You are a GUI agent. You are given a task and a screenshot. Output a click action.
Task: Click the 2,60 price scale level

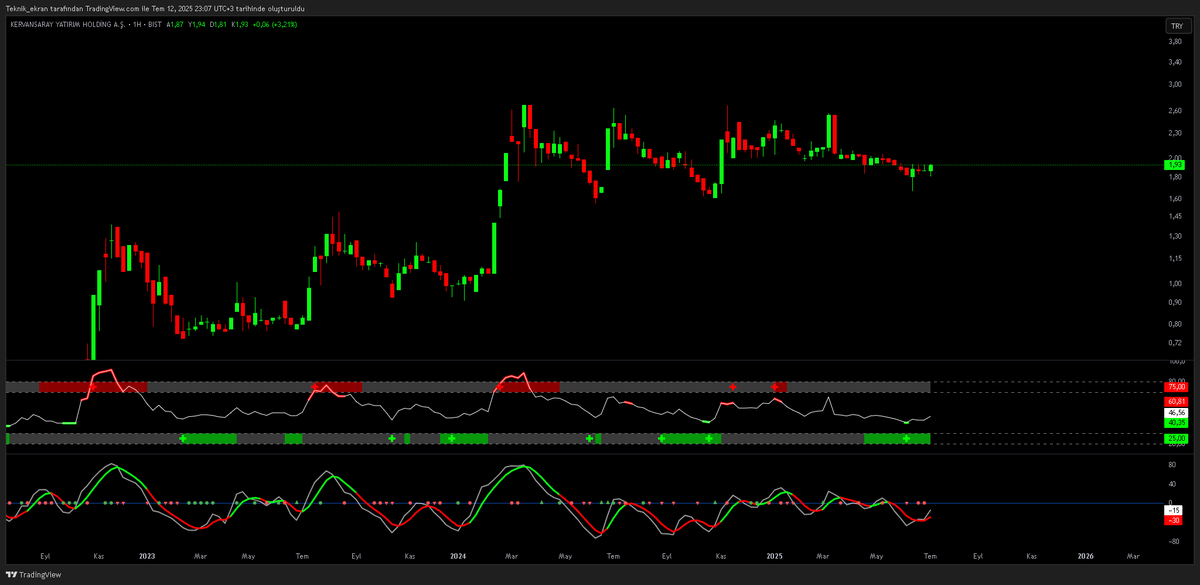click(x=1174, y=111)
